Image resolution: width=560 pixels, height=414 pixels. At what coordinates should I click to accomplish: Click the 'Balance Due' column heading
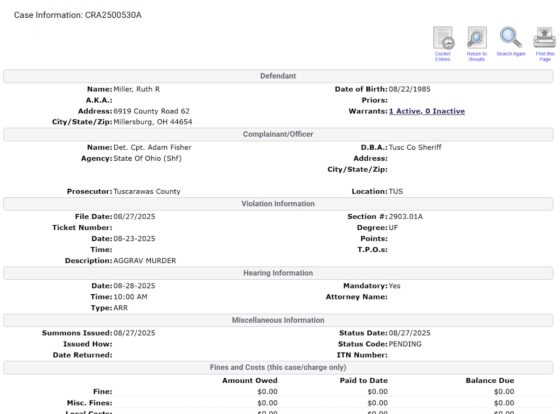[x=490, y=380]
